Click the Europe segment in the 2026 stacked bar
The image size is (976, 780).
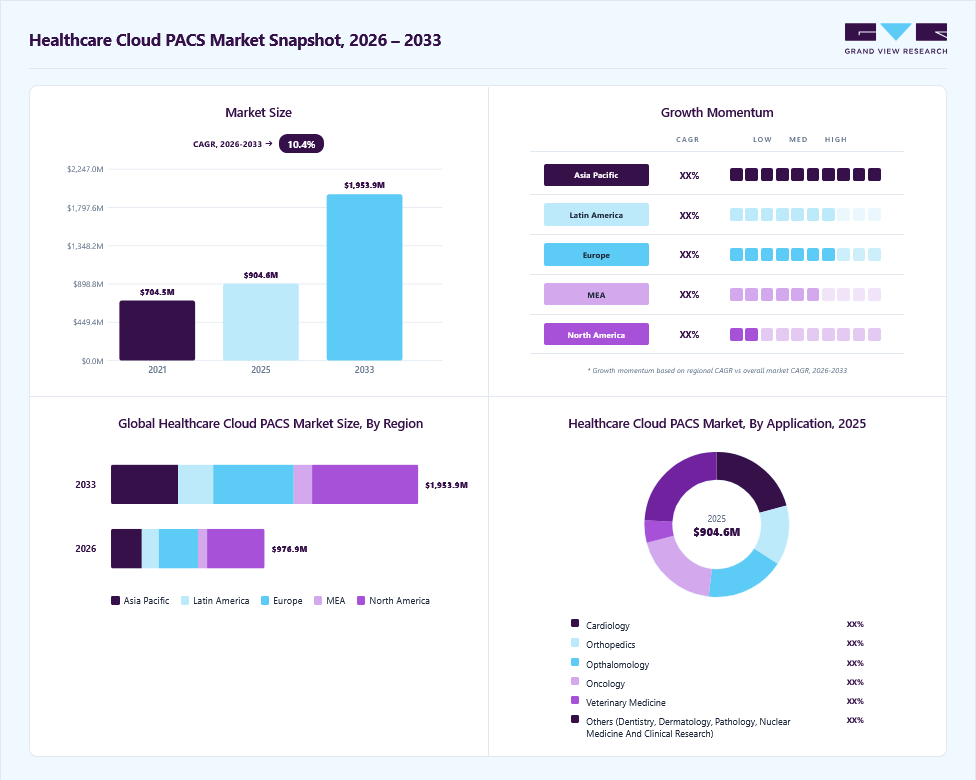(178, 548)
